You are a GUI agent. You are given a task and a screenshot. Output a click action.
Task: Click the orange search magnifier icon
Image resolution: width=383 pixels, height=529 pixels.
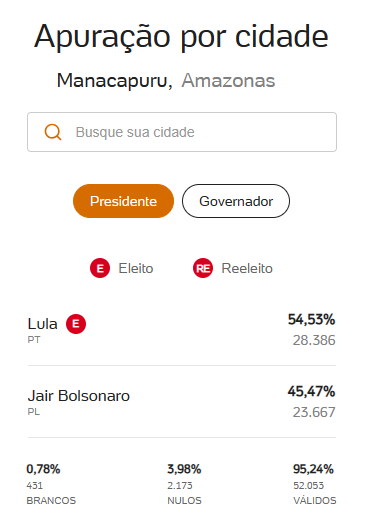coord(53,132)
